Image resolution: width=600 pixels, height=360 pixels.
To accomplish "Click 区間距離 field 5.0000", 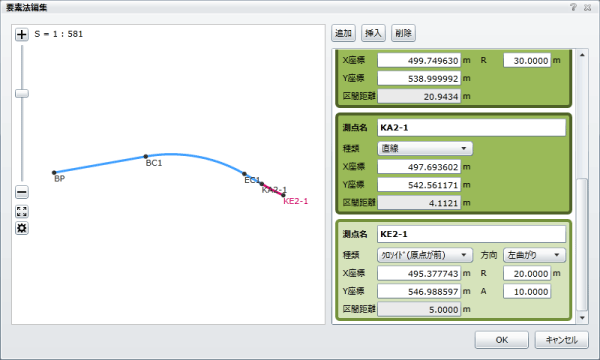I will (x=419, y=309).
